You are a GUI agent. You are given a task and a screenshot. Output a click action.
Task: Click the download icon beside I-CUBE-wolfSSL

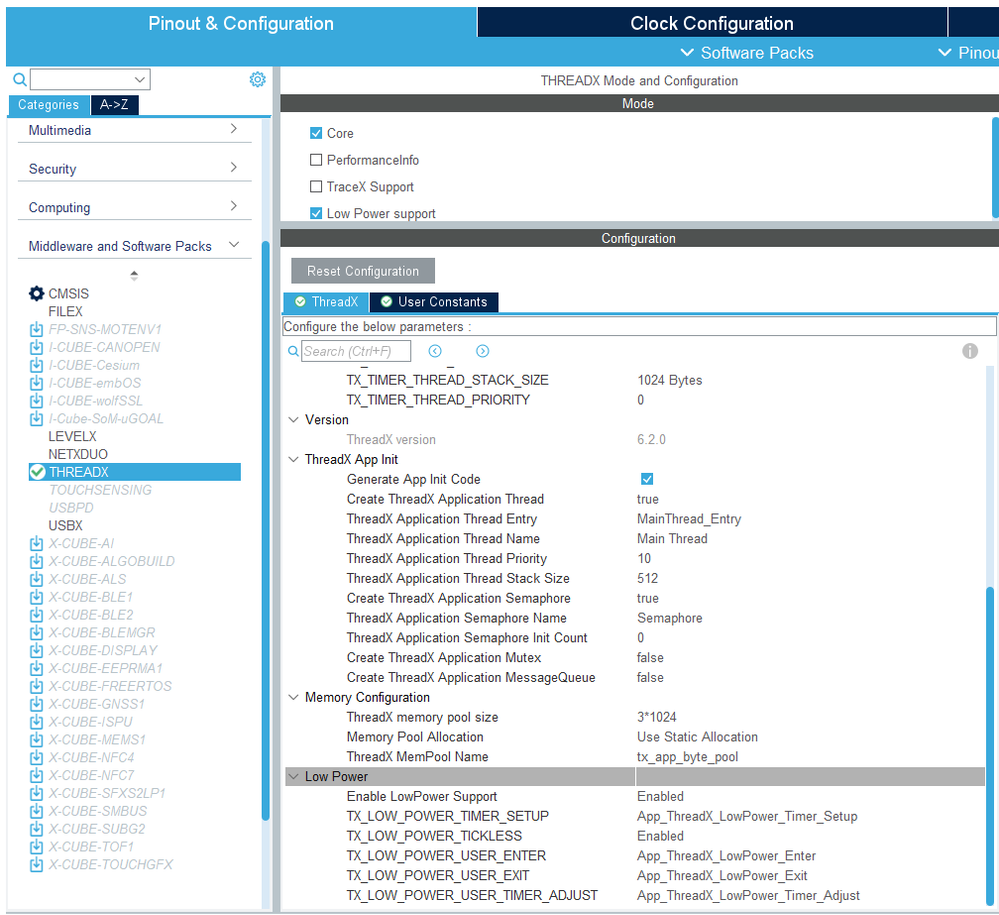tap(36, 401)
